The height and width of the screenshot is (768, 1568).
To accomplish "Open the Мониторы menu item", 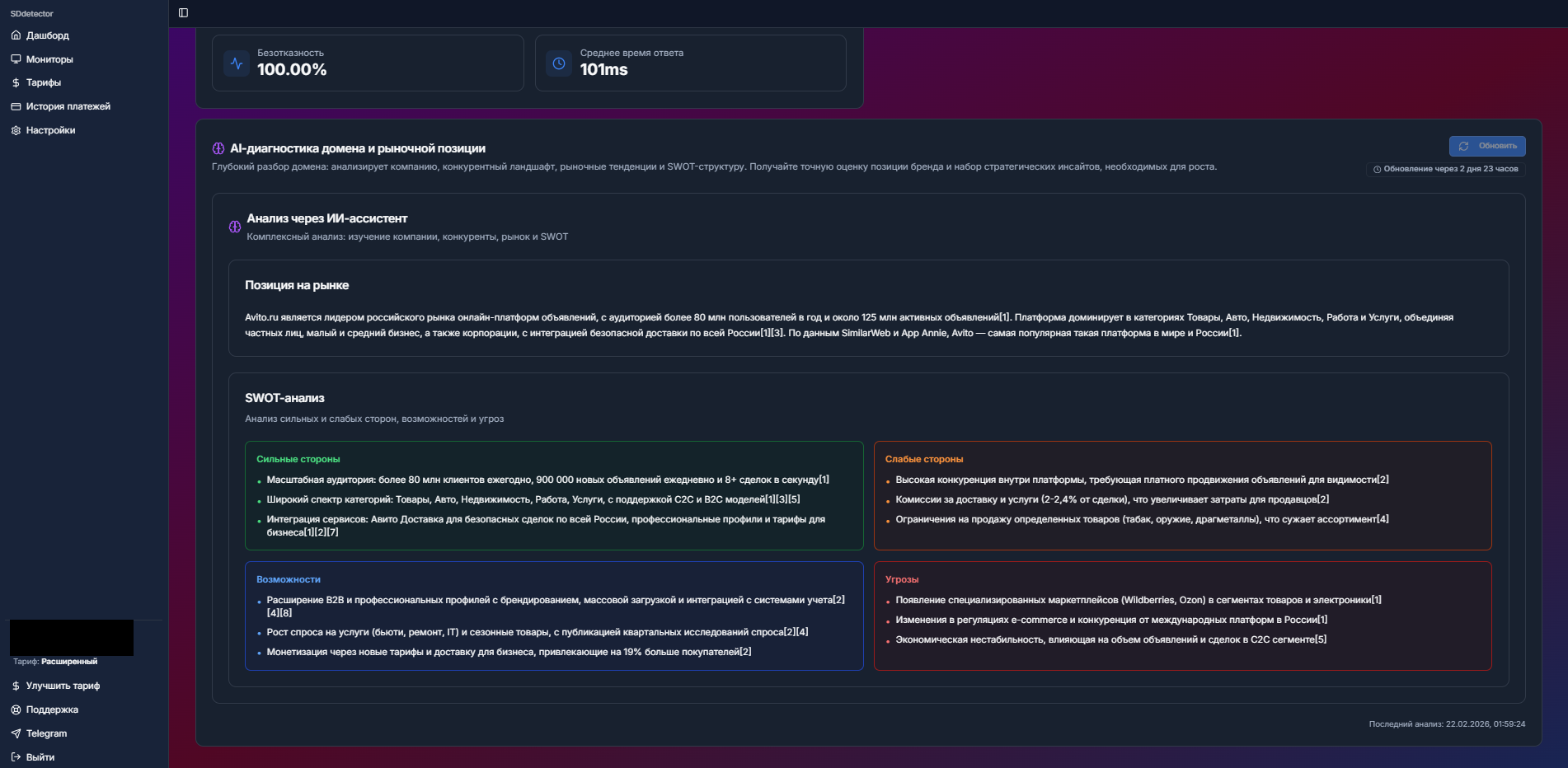I will point(49,59).
